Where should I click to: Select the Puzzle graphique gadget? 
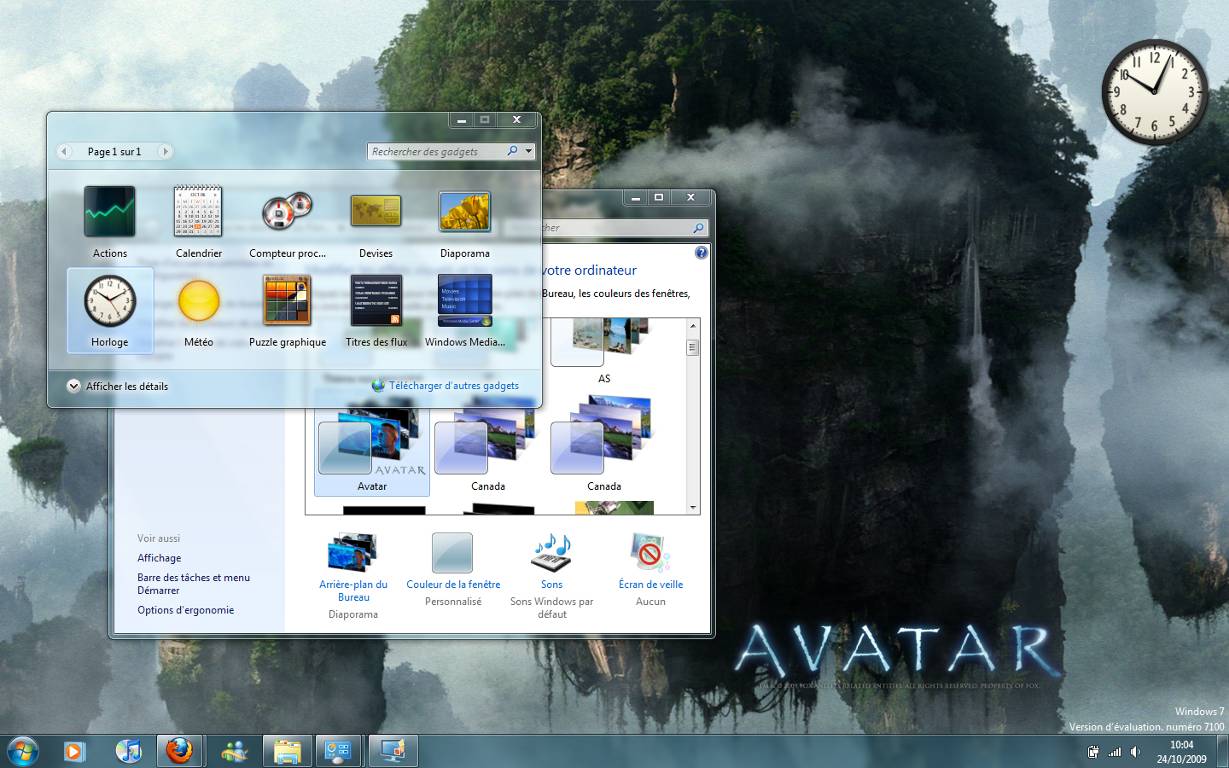(x=287, y=310)
